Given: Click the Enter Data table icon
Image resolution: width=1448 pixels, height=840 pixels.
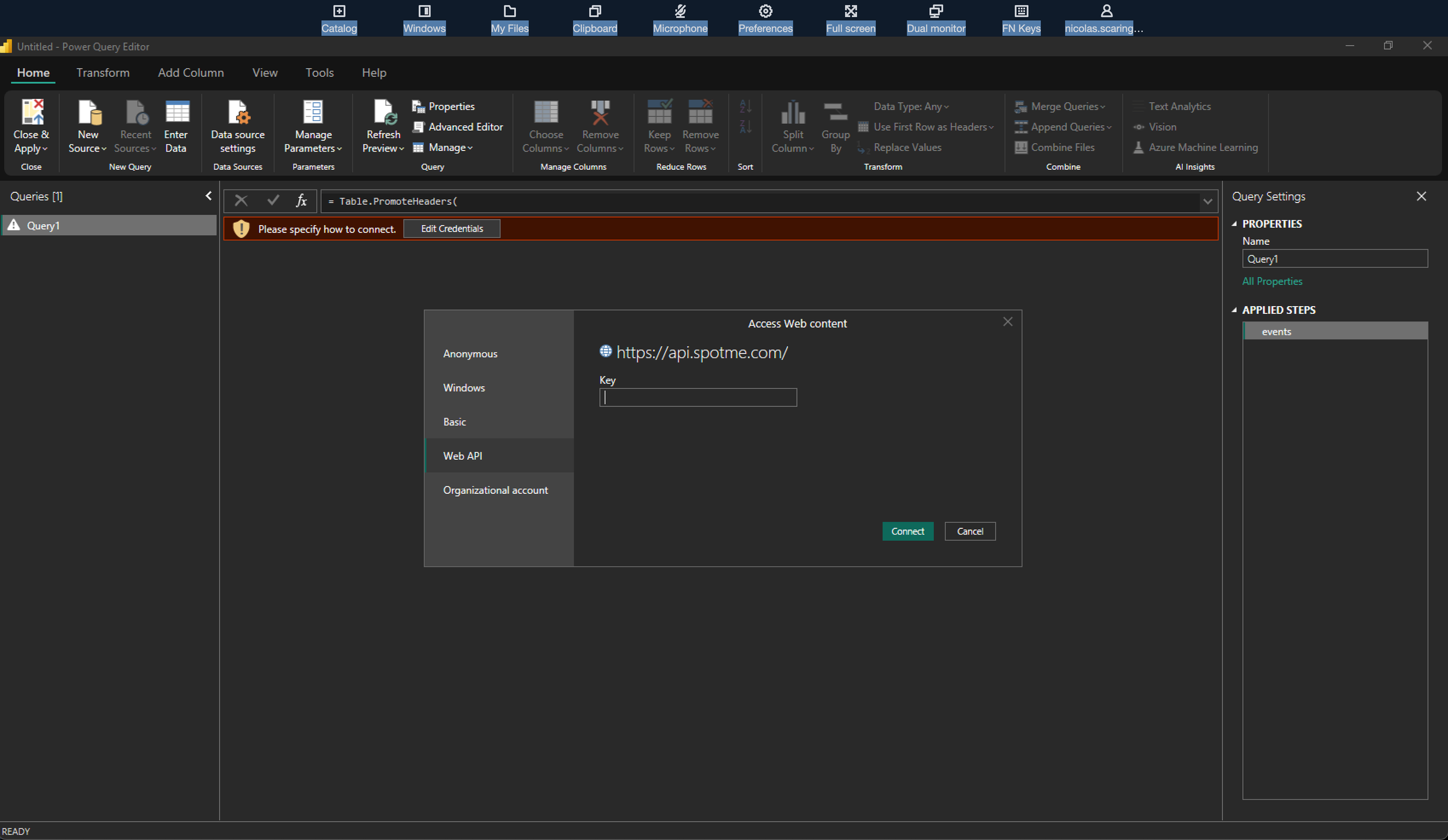Looking at the screenshot, I should [176, 112].
